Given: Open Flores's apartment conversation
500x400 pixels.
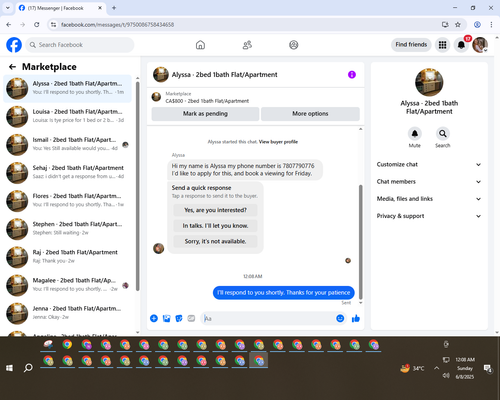Looking at the screenshot, I should [68, 201].
